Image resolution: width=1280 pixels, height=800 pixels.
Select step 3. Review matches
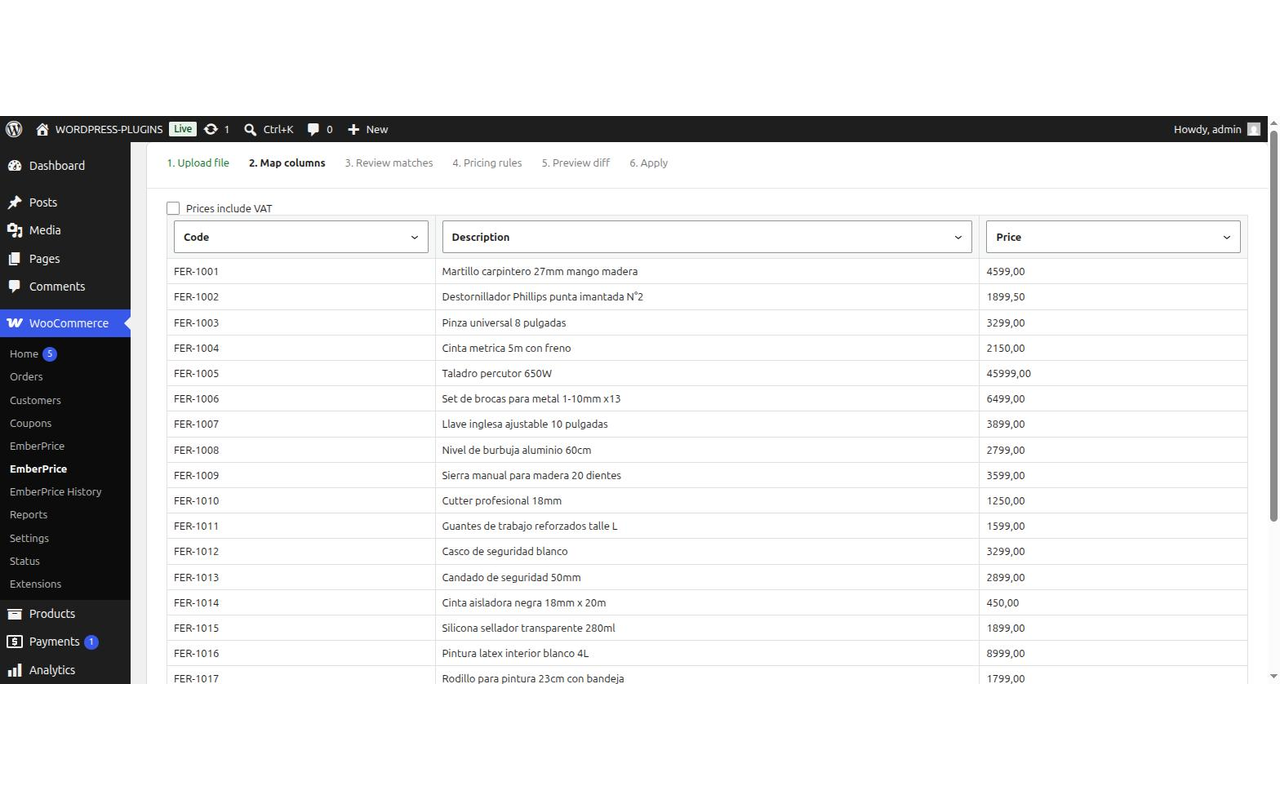[x=389, y=163]
